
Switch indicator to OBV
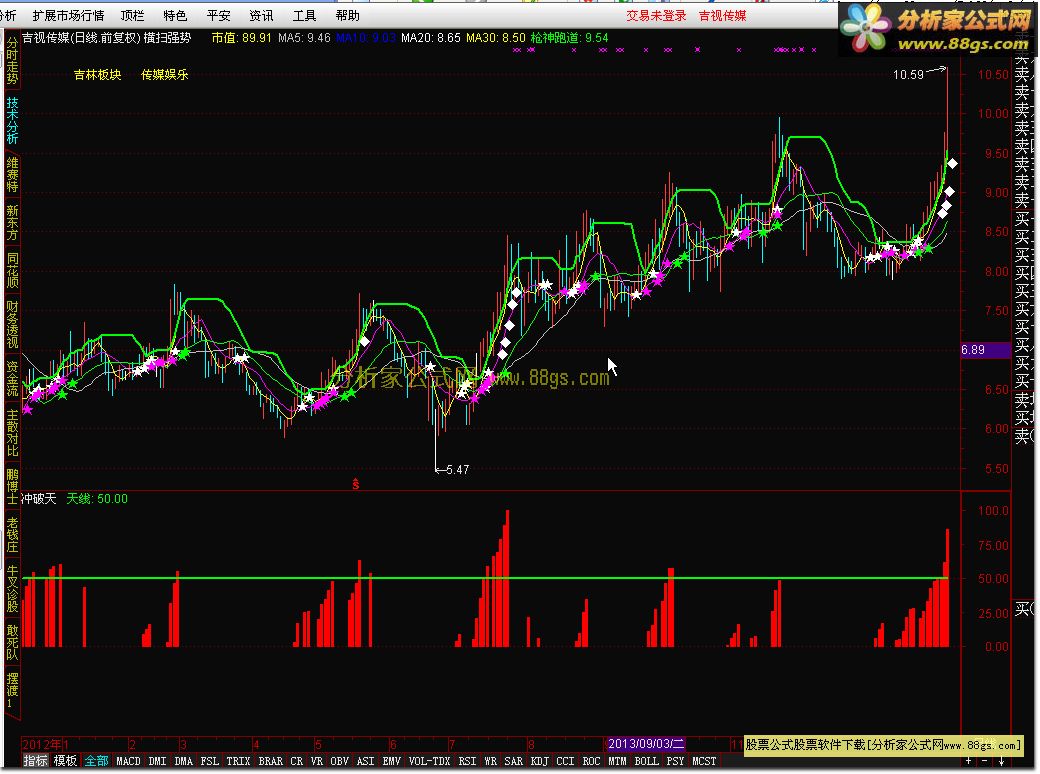click(x=340, y=761)
